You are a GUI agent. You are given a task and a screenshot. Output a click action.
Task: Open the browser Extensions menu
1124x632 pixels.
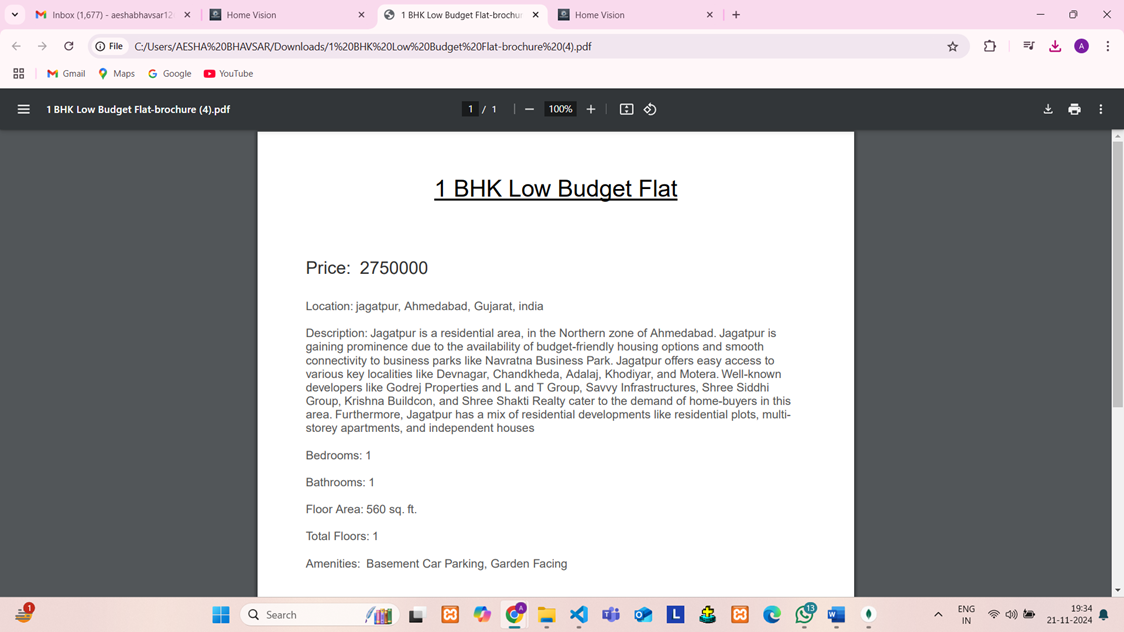pyautogui.click(x=989, y=46)
